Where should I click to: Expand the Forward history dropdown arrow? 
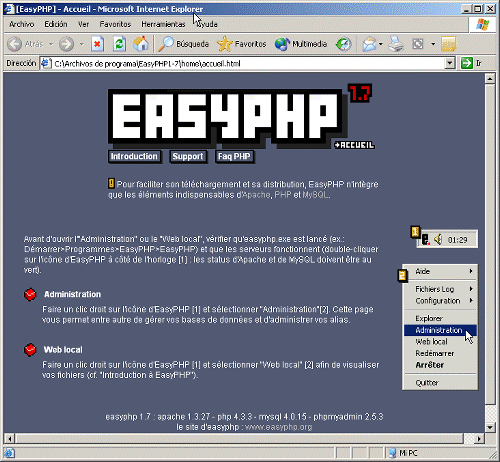(82, 44)
